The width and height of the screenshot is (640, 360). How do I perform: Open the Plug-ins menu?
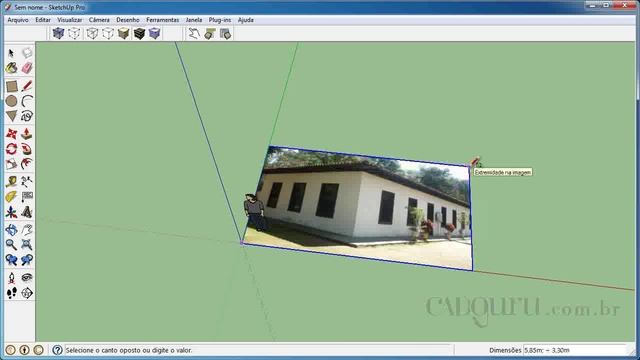coord(220,20)
